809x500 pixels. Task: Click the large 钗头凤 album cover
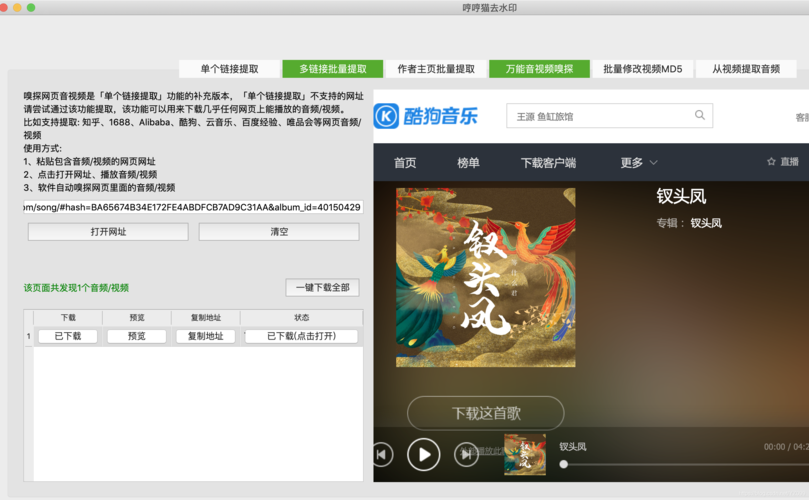[x=486, y=278]
